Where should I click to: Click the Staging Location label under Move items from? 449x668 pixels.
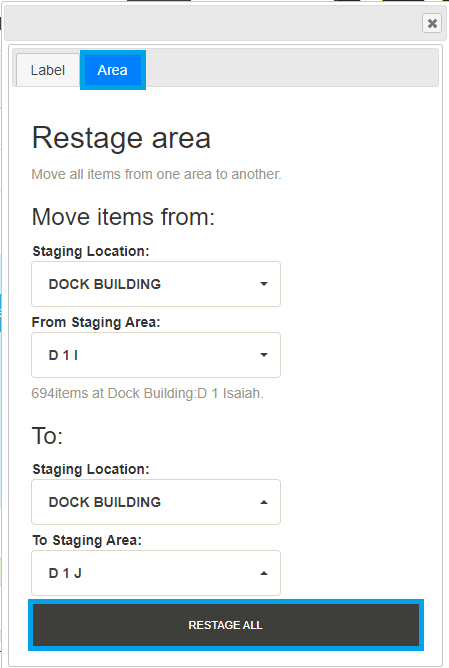point(91,251)
